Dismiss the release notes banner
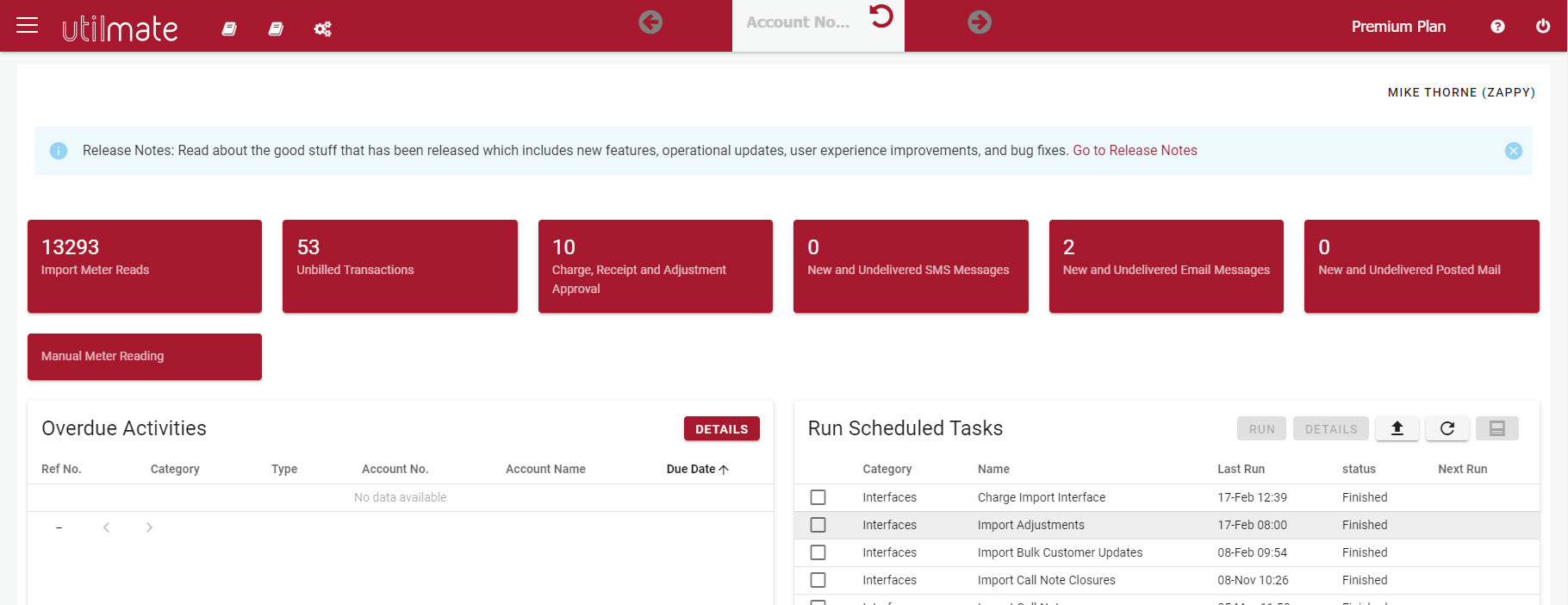 click(x=1513, y=151)
